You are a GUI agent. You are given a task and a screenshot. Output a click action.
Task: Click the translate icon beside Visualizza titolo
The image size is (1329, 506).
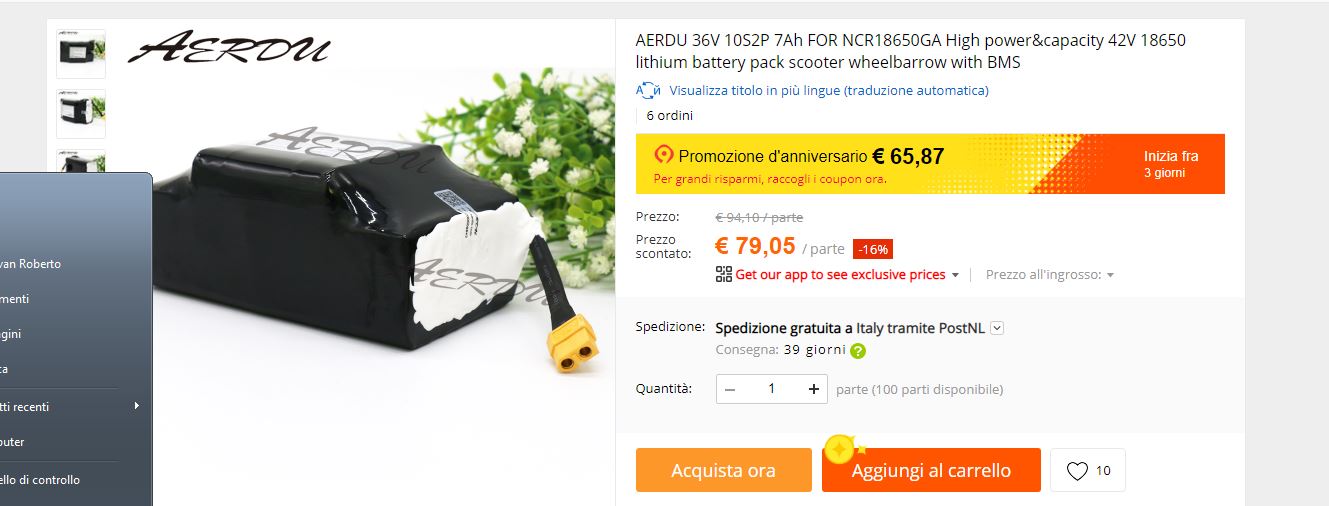(648, 91)
